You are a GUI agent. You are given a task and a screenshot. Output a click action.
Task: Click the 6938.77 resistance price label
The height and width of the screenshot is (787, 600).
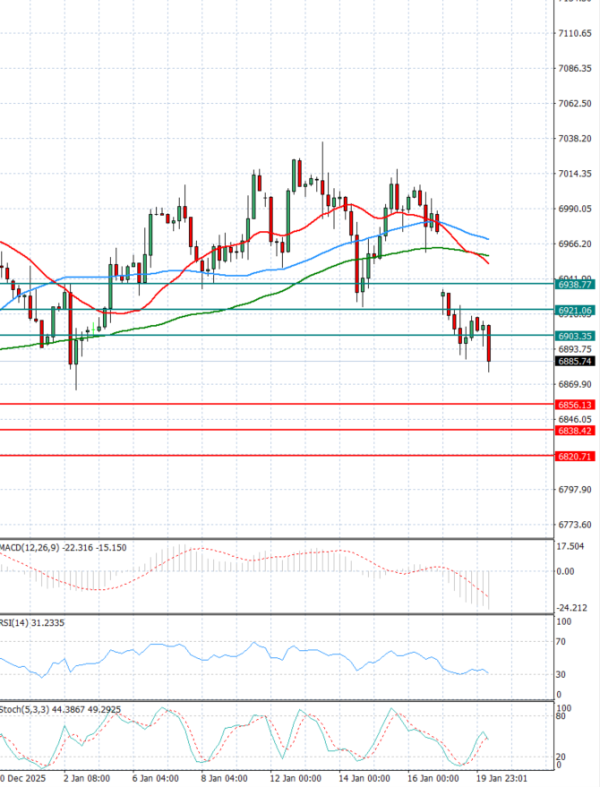tap(575, 285)
